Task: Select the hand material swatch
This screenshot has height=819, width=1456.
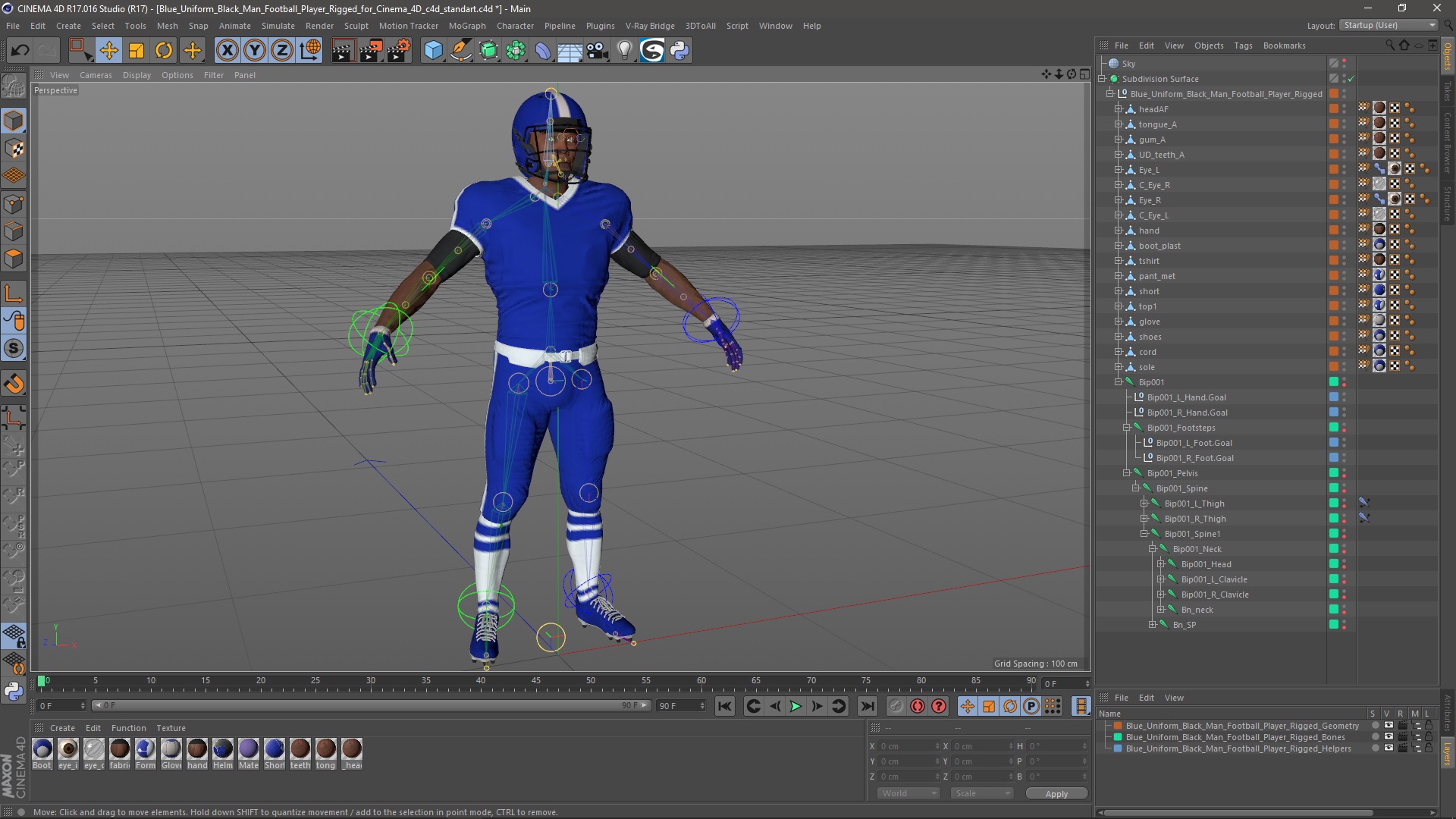Action: (197, 753)
